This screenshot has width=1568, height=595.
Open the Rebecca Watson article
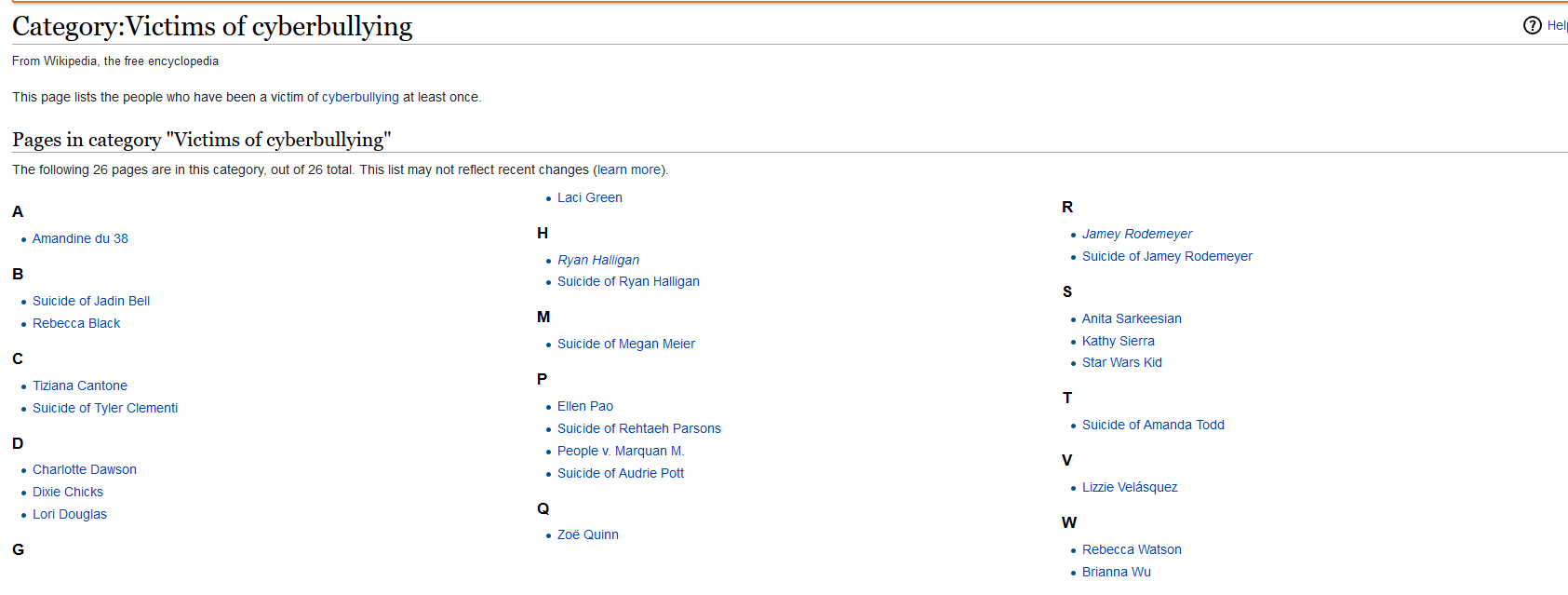pyautogui.click(x=1132, y=549)
